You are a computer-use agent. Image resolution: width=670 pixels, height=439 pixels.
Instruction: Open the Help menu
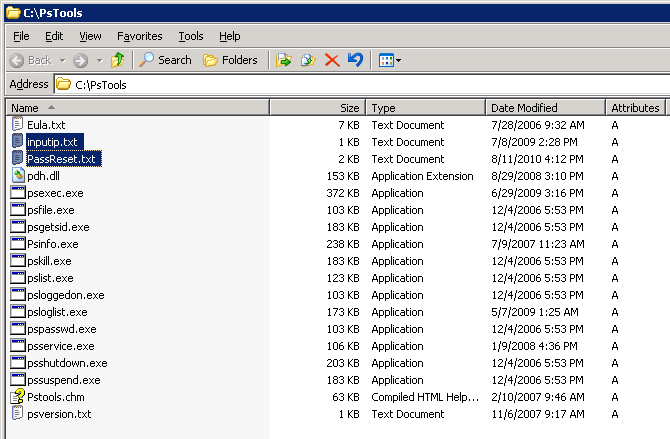pos(229,36)
